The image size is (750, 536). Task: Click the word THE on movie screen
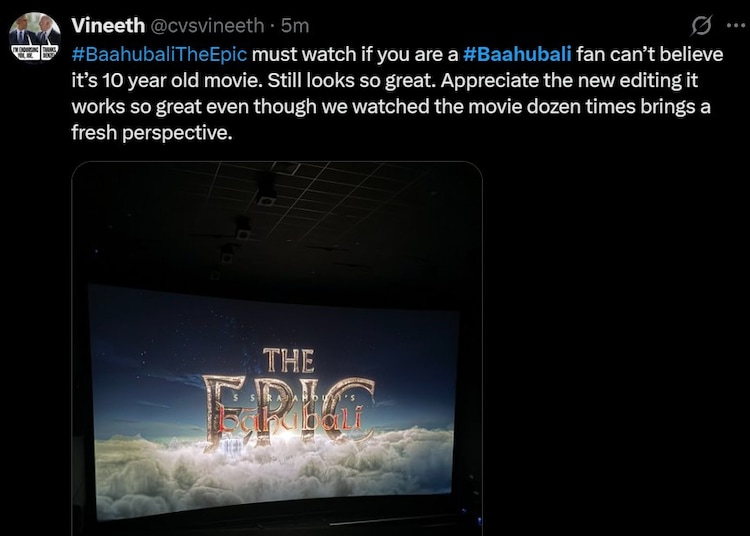[288, 360]
